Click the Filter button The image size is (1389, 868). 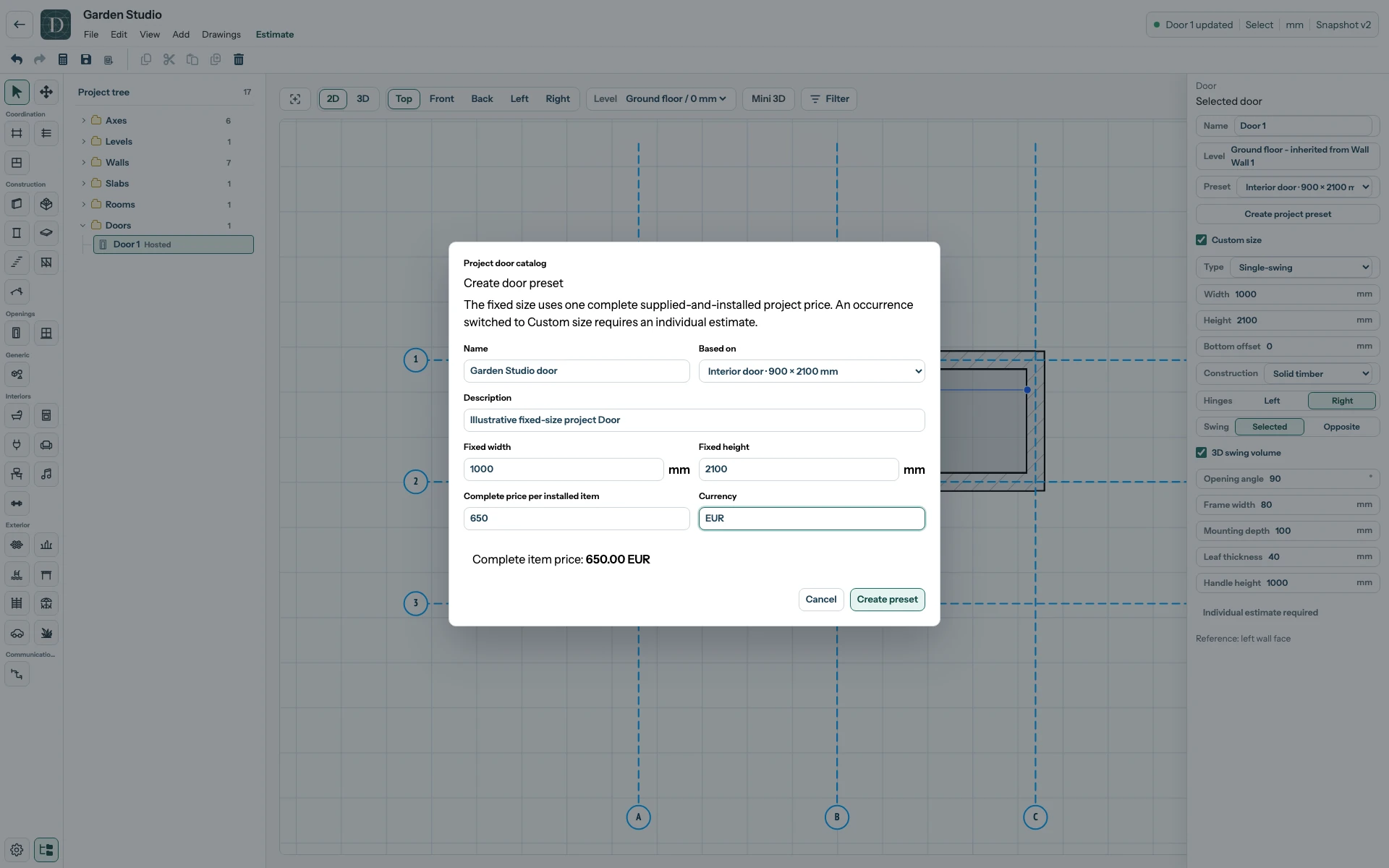tap(829, 99)
